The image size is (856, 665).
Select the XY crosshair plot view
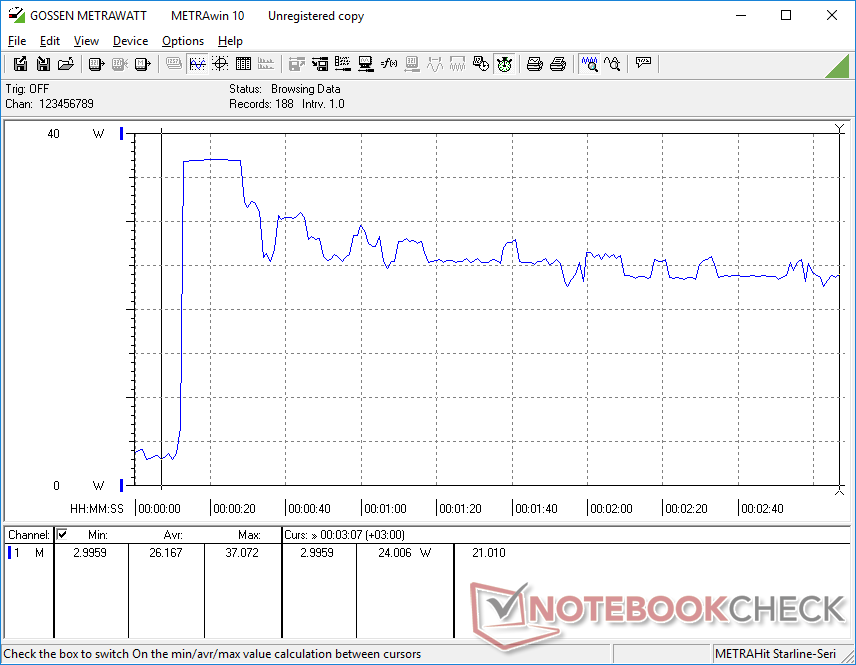coord(220,64)
